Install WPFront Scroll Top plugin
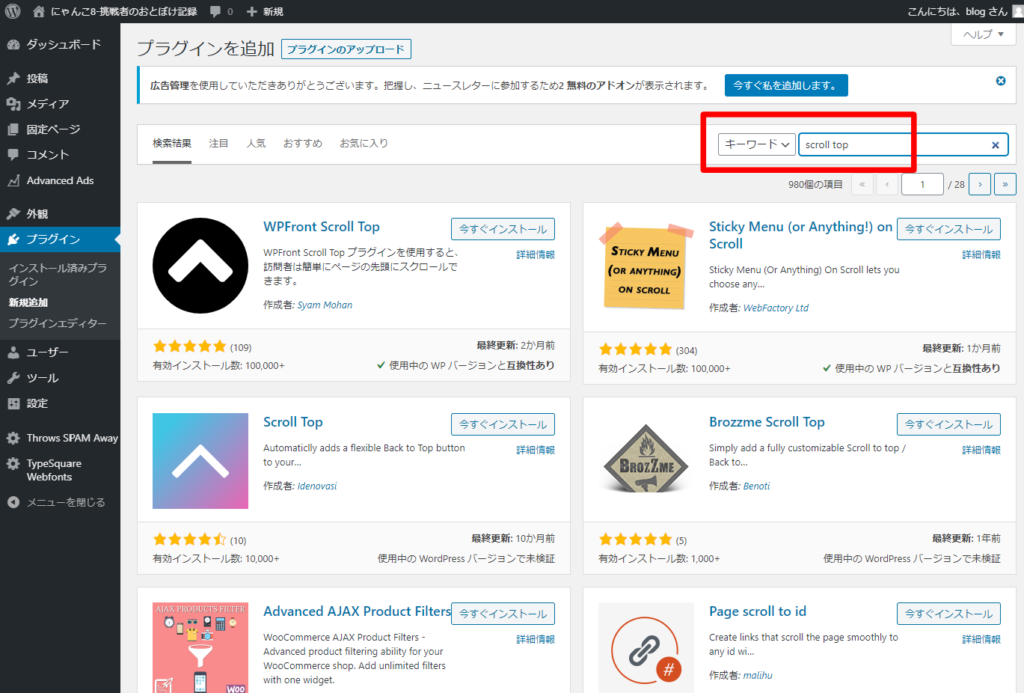Viewport: 1024px width, 693px height. point(502,229)
